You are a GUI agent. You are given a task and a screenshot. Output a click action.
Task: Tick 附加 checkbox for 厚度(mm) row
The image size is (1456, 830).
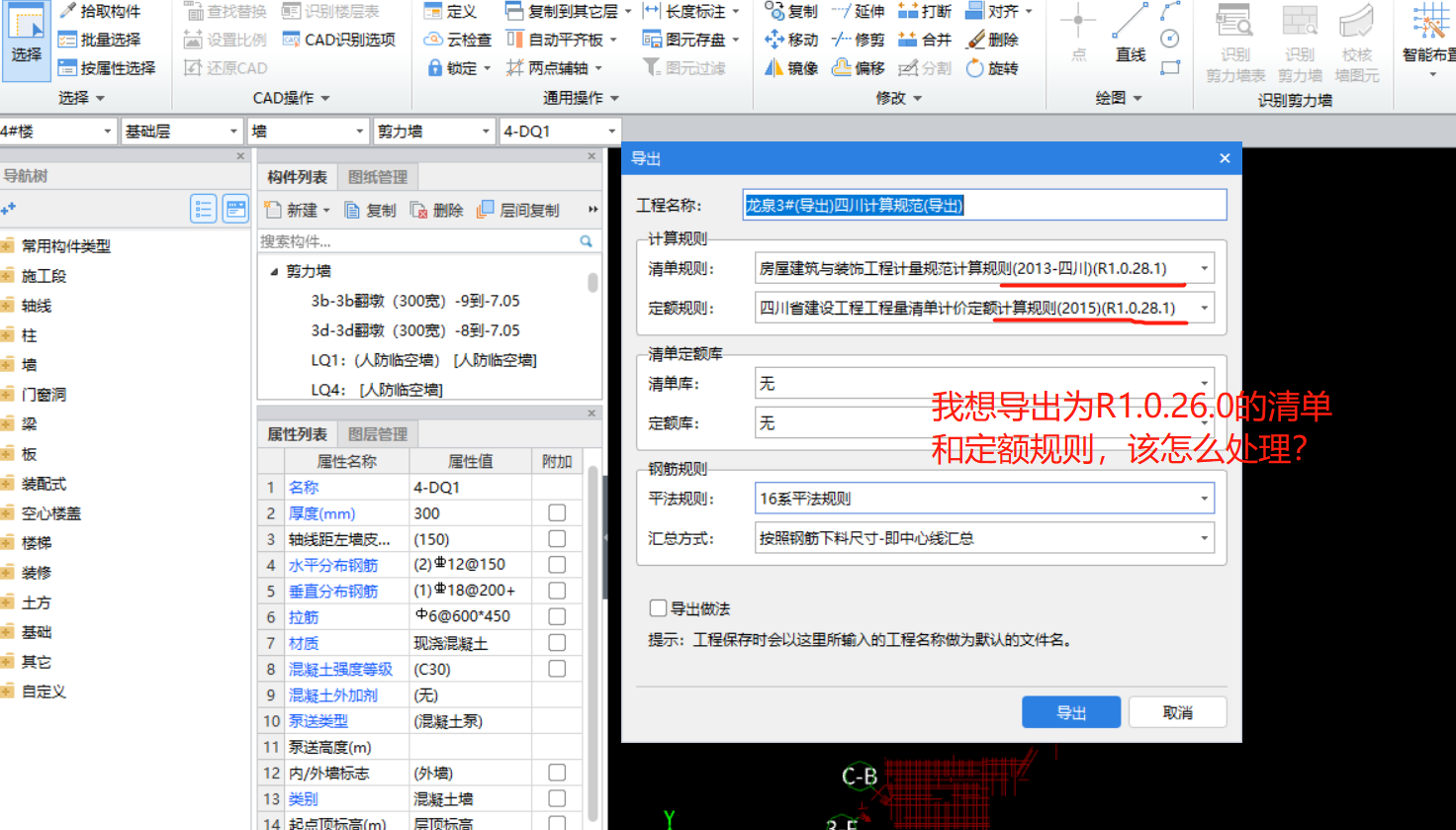tap(557, 512)
